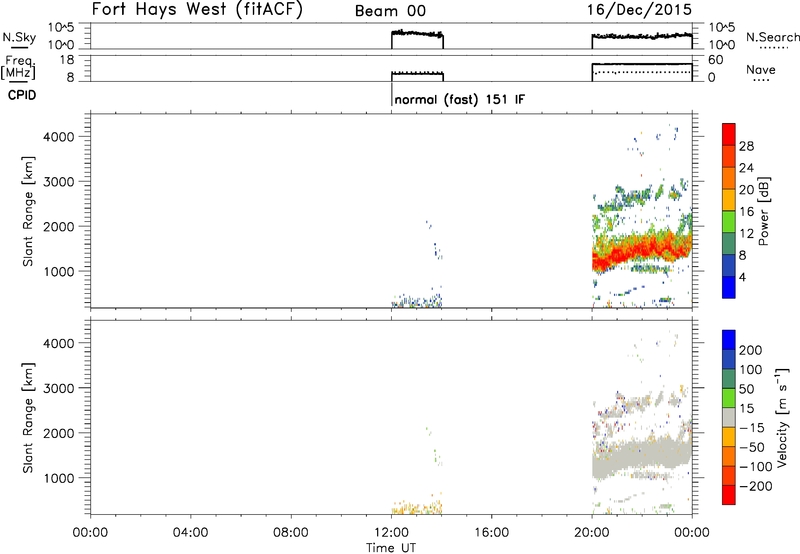Click the "N.Search" legend label
The width and height of the screenshot is (800, 554).
click(772, 37)
